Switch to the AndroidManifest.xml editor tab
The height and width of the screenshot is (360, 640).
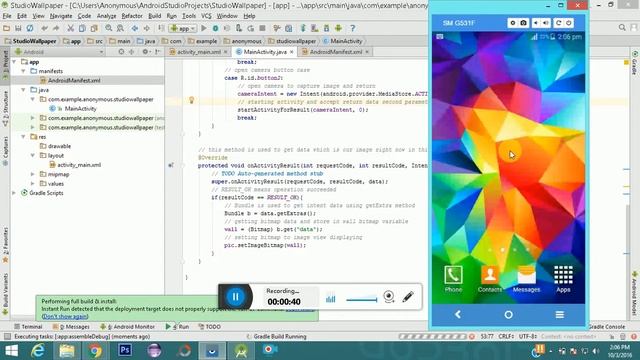click(x=335, y=52)
